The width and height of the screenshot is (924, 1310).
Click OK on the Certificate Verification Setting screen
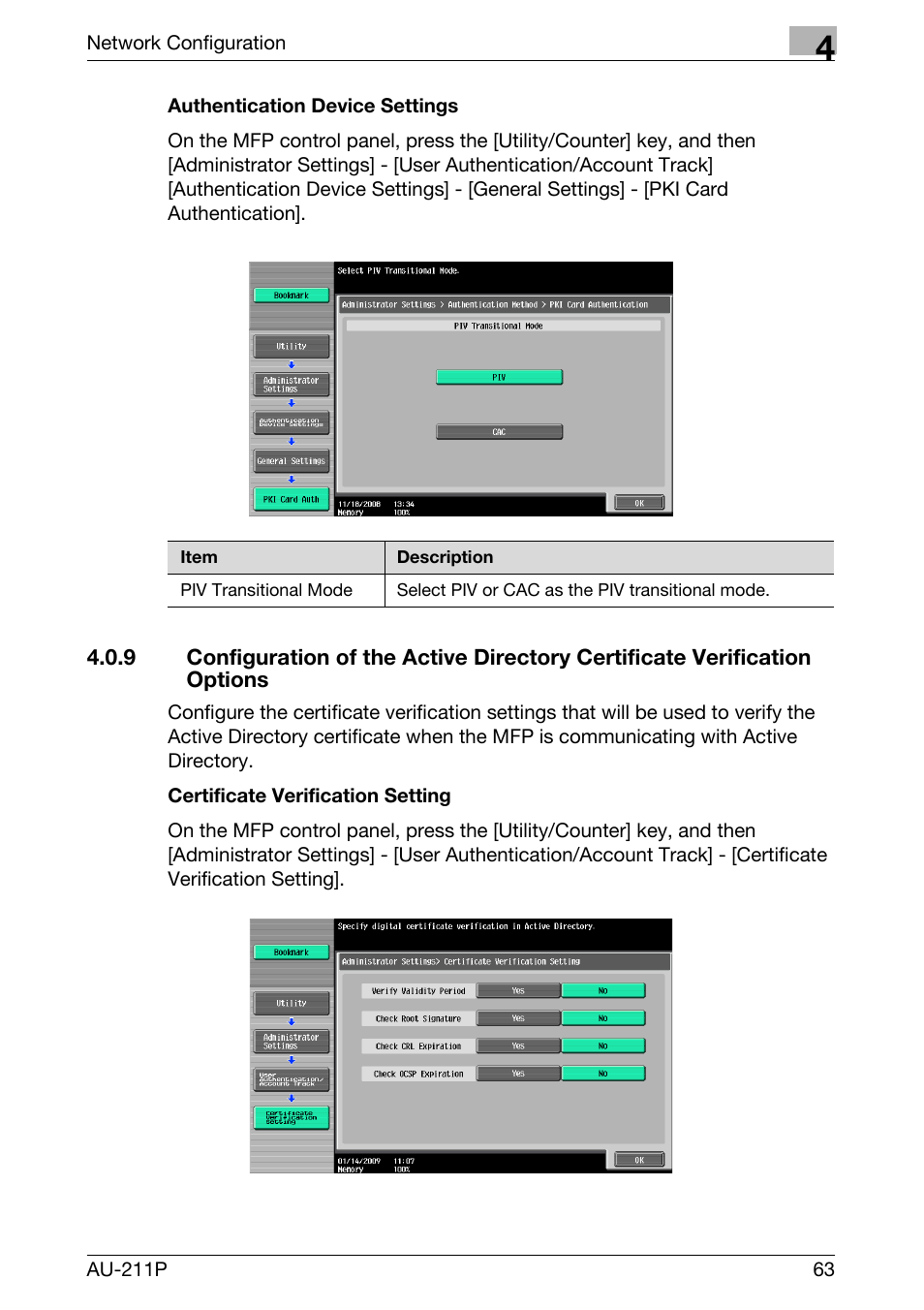pyautogui.click(x=639, y=1160)
